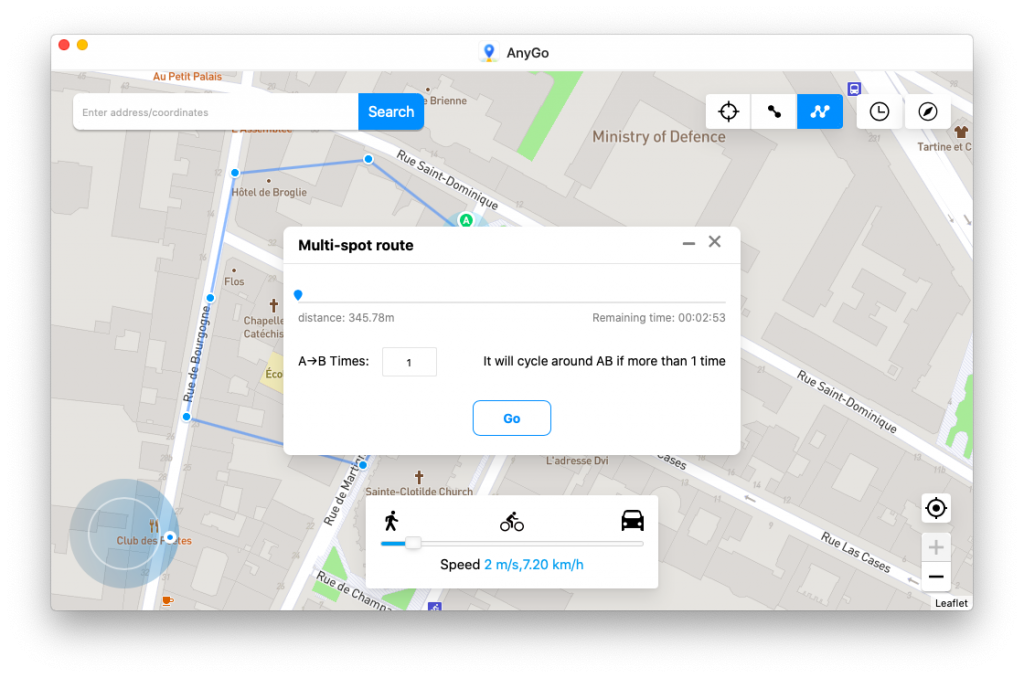Viewport: 1024px width, 678px height.
Task: Click Go to start the route
Action: pos(511,418)
